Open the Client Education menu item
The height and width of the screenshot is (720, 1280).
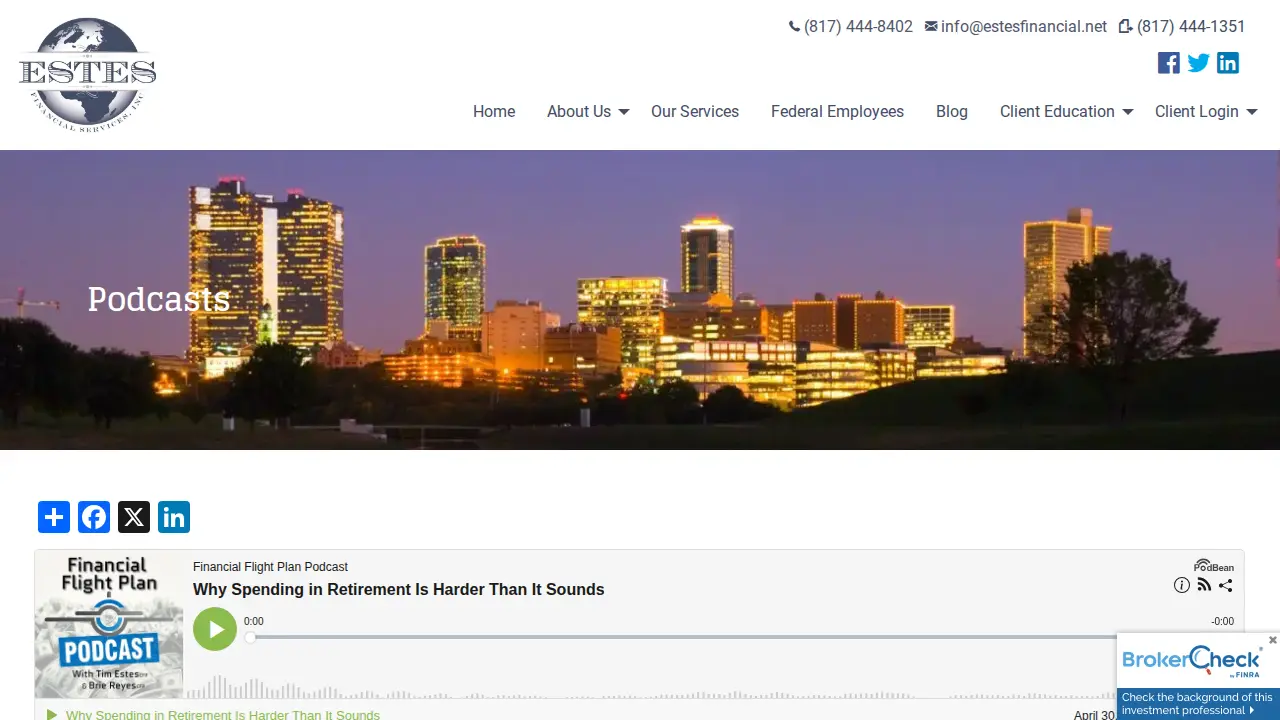coord(1057,112)
